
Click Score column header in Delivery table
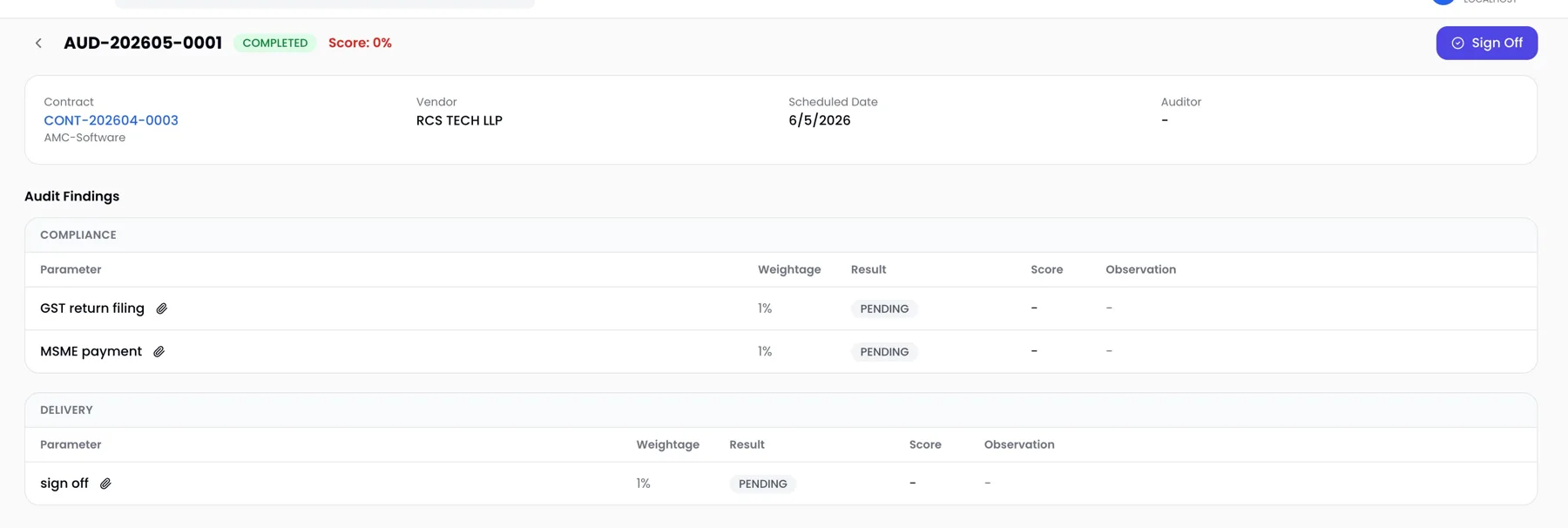[x=925, y=445]
